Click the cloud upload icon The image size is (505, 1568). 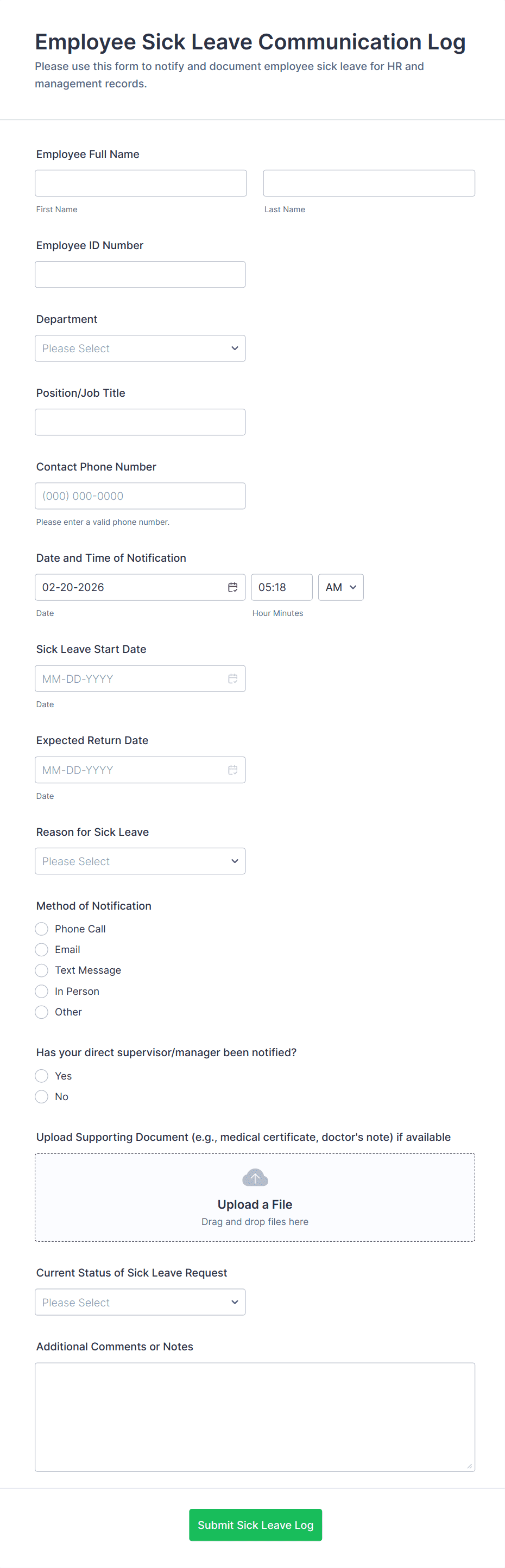255,1178
